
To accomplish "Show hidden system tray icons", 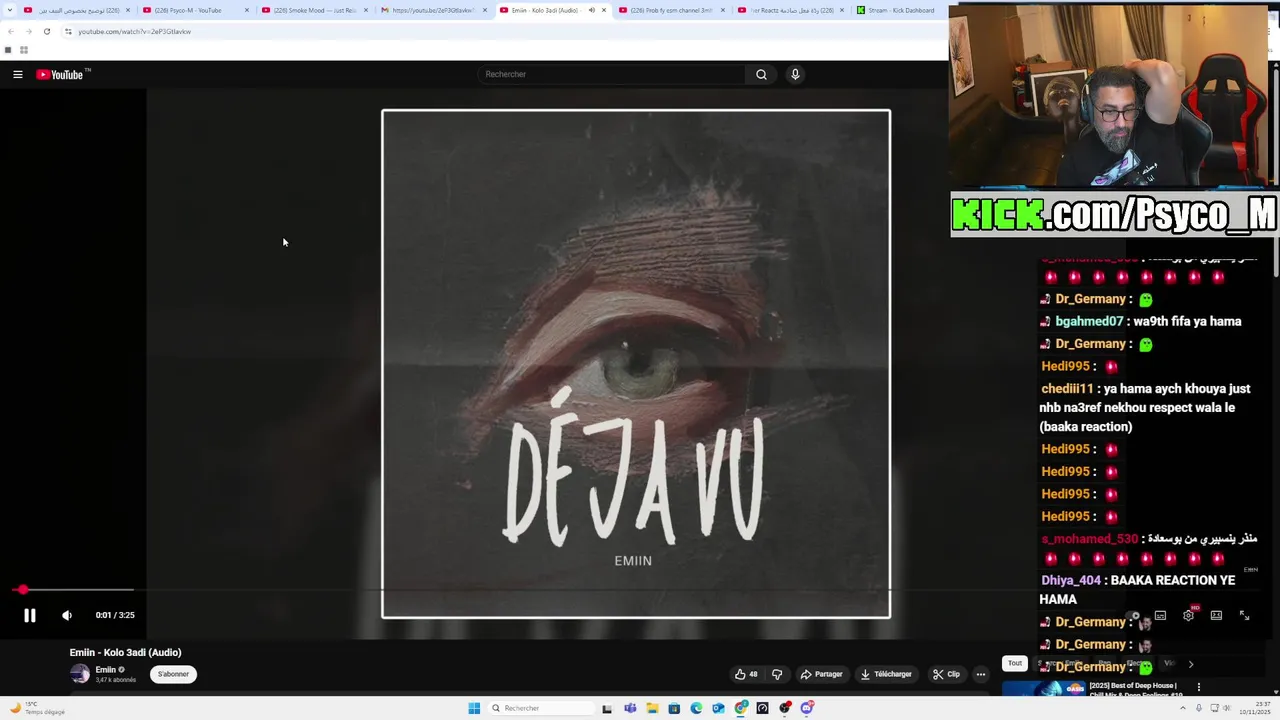I will [1185, 708].
